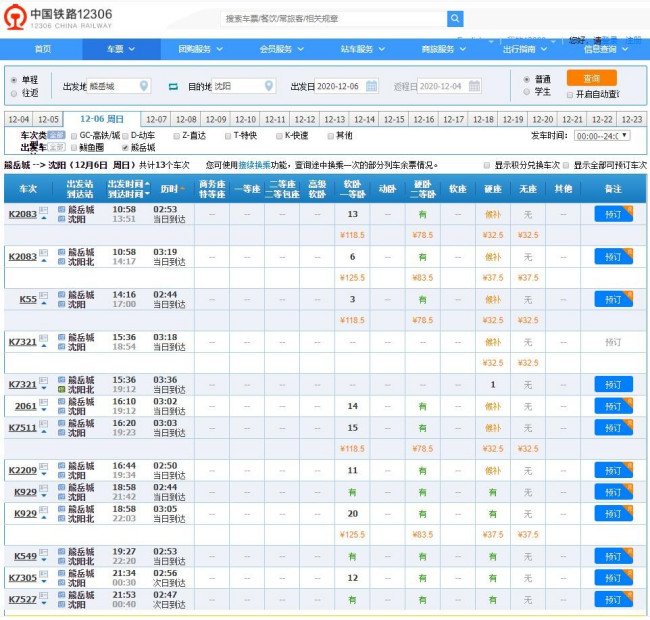This screenshot has width=650, height=620.
Task: Expand the 出行指南 navigation menu
Action: pos(525,49)
